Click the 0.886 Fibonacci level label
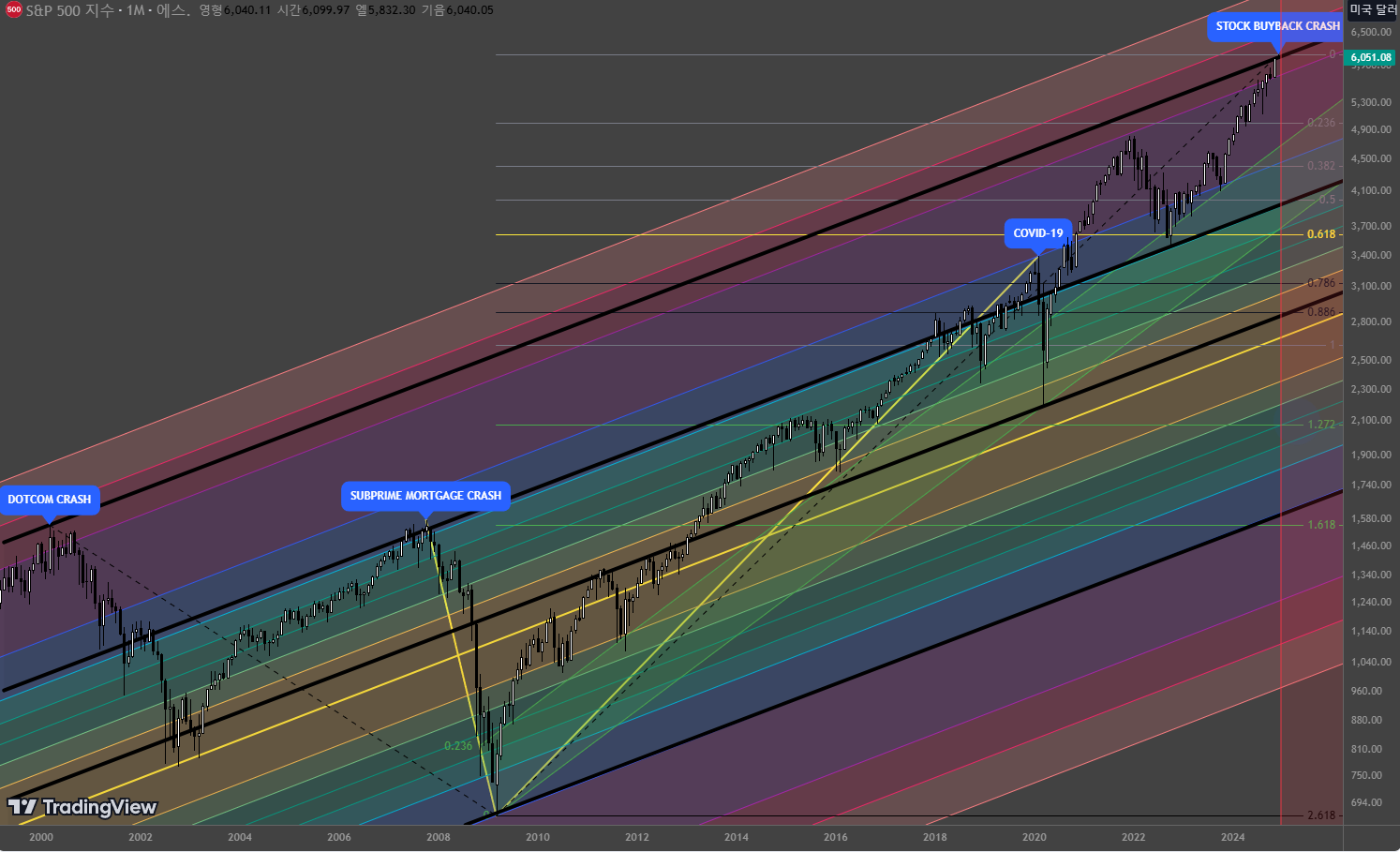The image size is (1400, 852). (x=1321, y=312)
